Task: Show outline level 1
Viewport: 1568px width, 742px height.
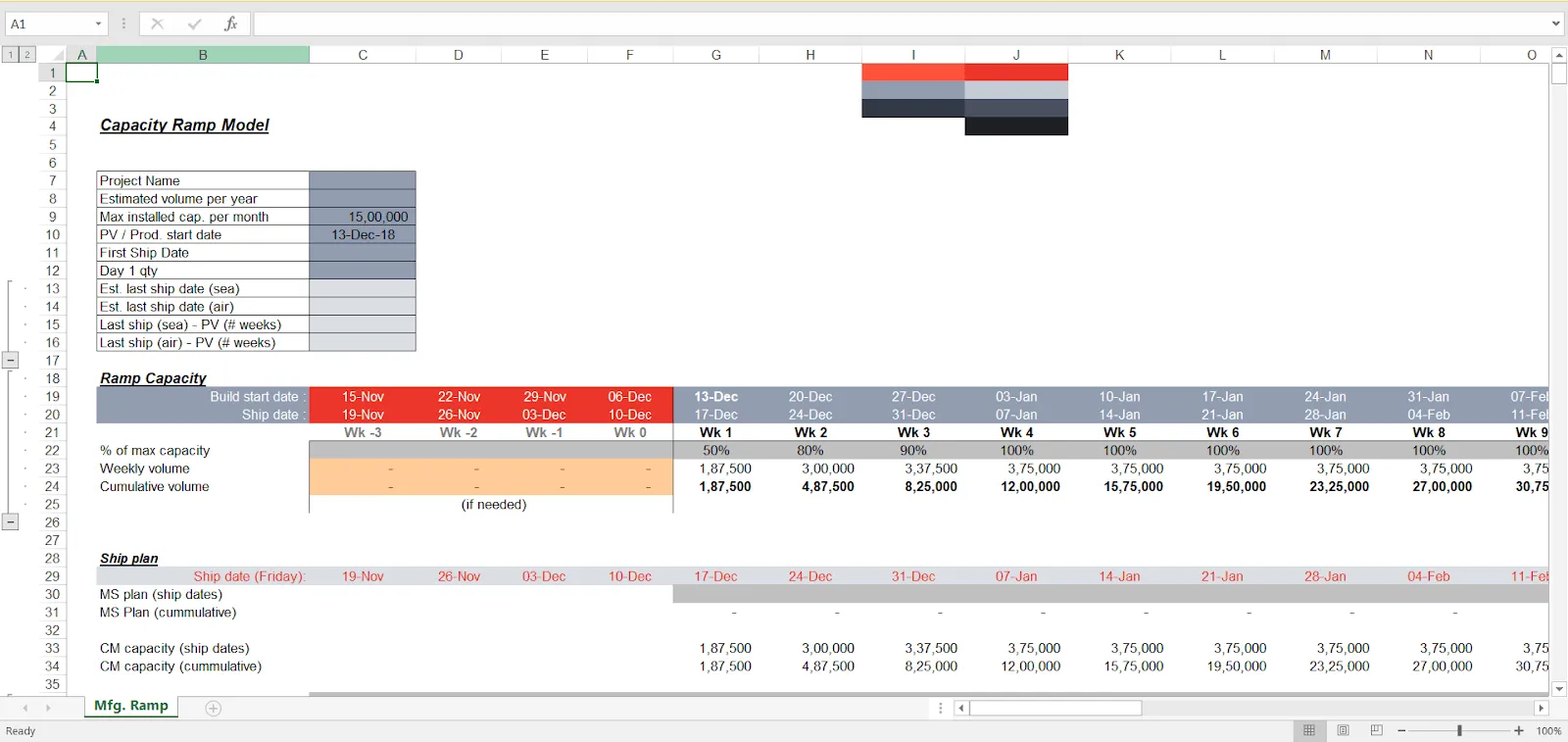Action: pos(11,55)
